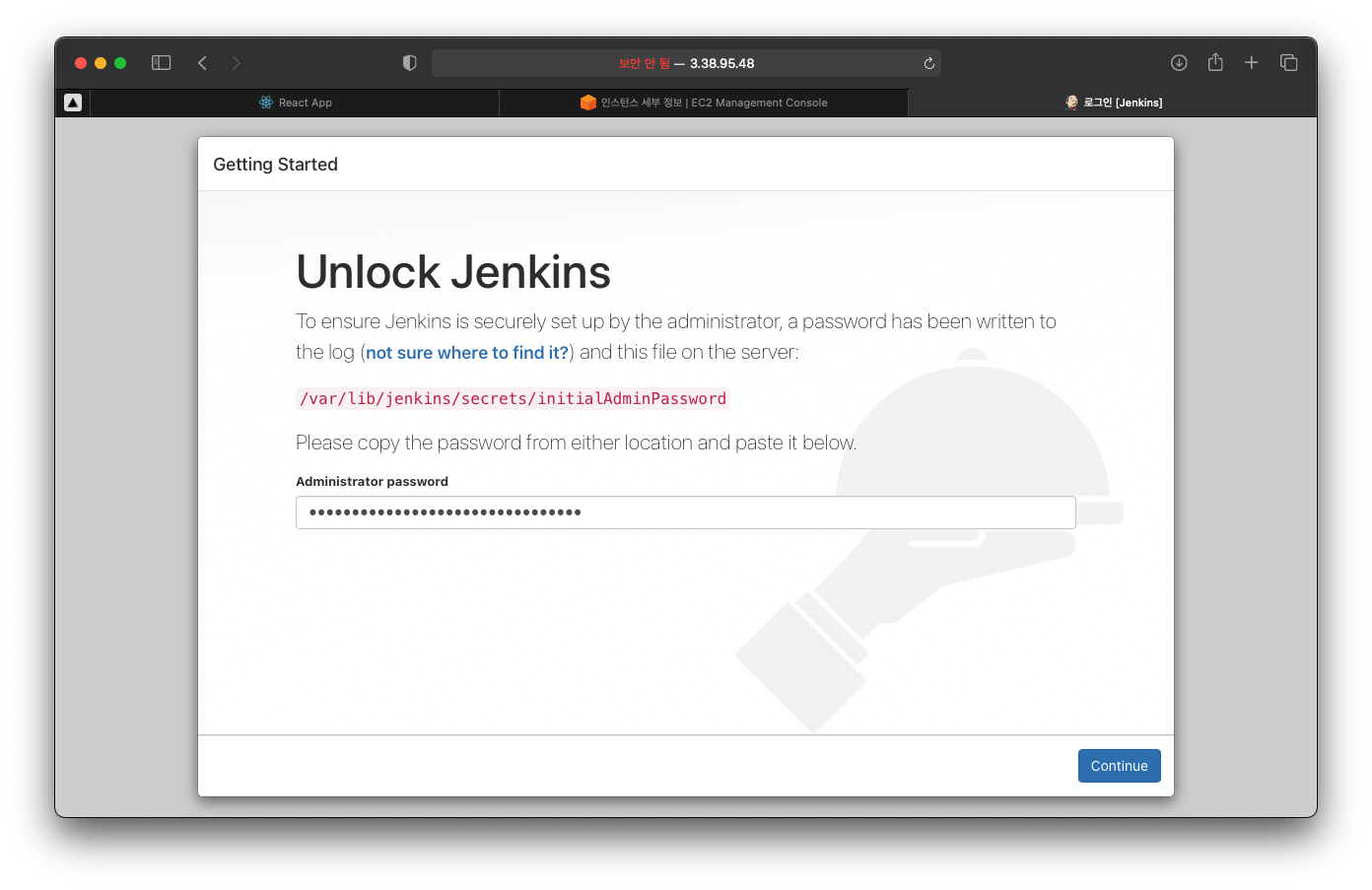Open the pinned tab with the triangle icon
The height and width of the screenshot is (890, 1372).
coord(73,103)
